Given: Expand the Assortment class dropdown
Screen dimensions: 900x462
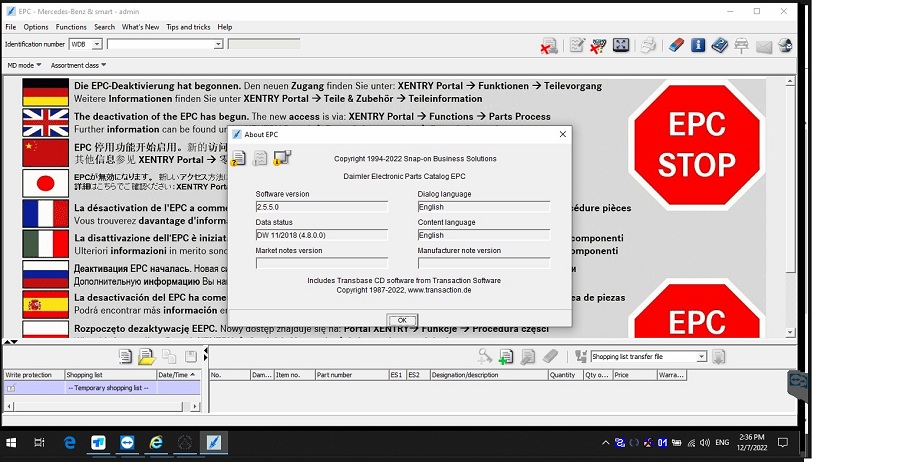Looking at the screenshot, I should [78, 65].
